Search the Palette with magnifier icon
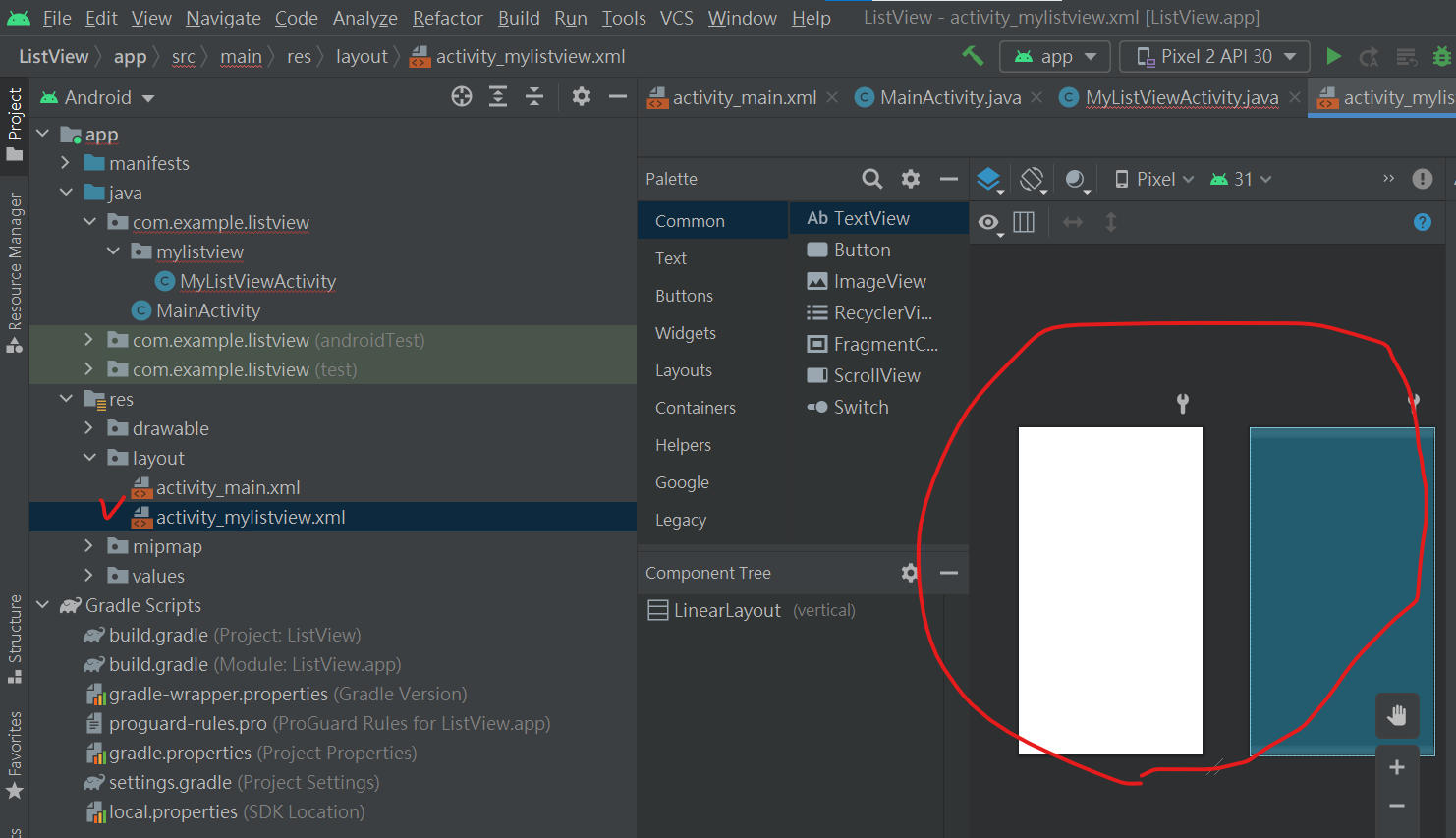The width and height of the screenshot is (1456, 838). 871,179
